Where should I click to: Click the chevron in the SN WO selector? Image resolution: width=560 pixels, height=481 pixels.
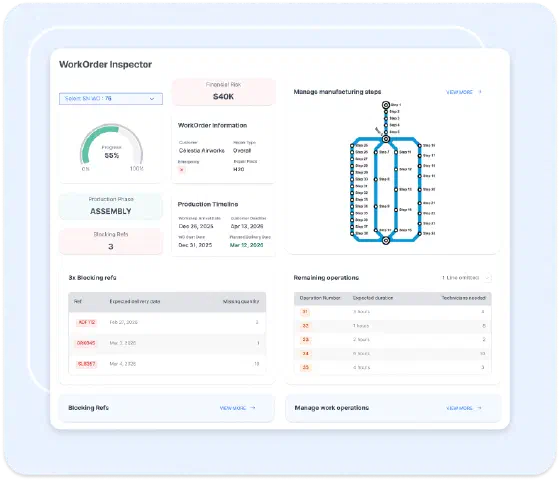152,99
